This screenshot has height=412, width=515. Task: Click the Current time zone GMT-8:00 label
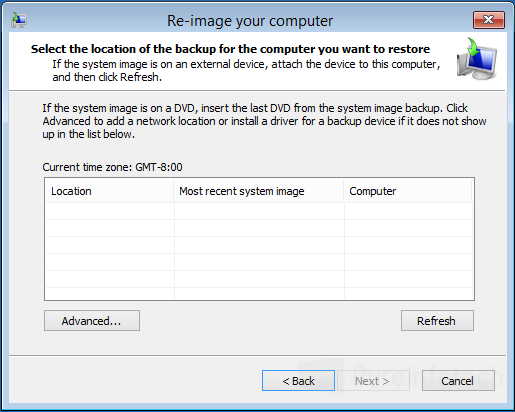click(112, 167)
